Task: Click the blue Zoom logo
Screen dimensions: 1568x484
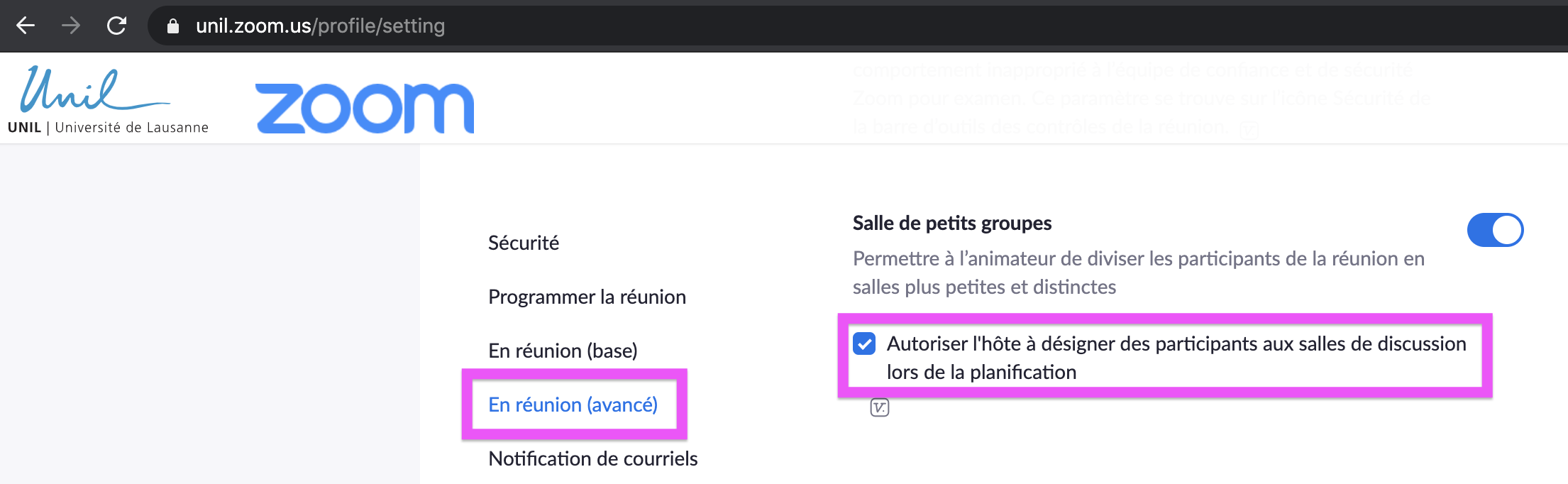Action: [364, 108]
